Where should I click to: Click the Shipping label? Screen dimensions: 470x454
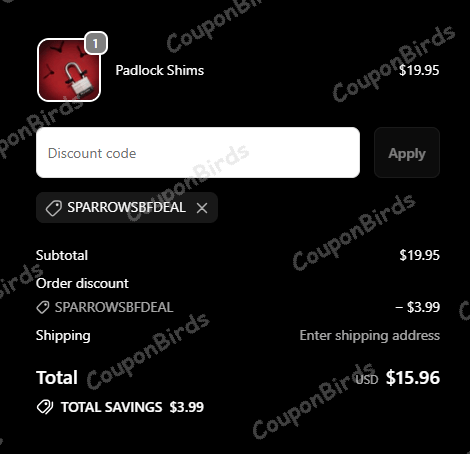(63, 336)
